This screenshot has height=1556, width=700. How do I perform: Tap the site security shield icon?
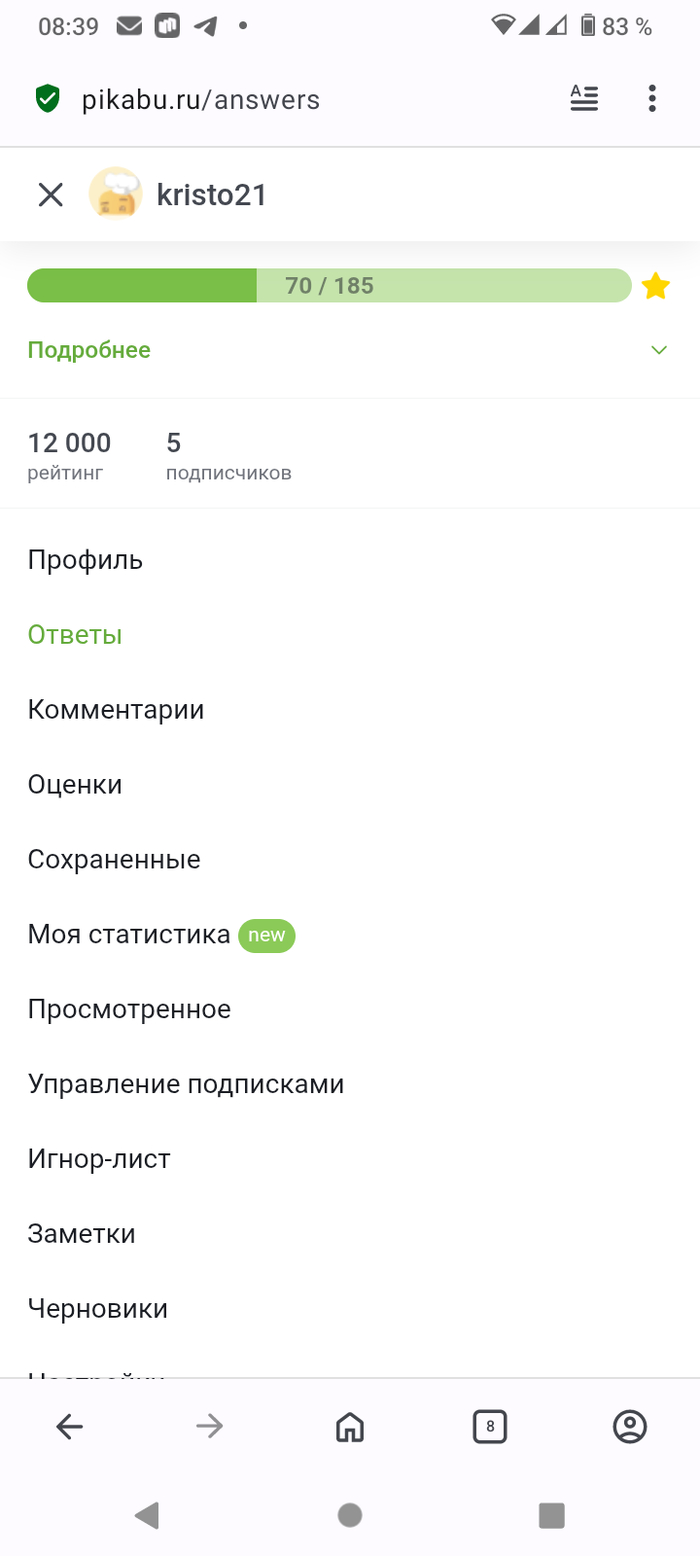[x=47, y=99]
